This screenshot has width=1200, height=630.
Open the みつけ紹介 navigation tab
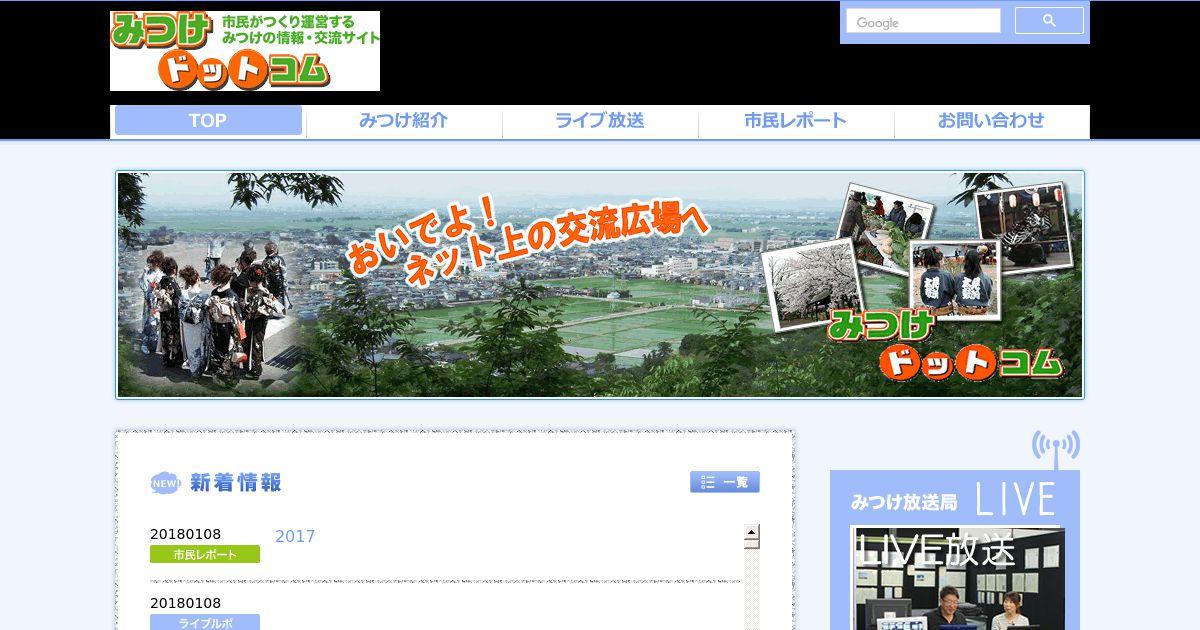(404, 121)
